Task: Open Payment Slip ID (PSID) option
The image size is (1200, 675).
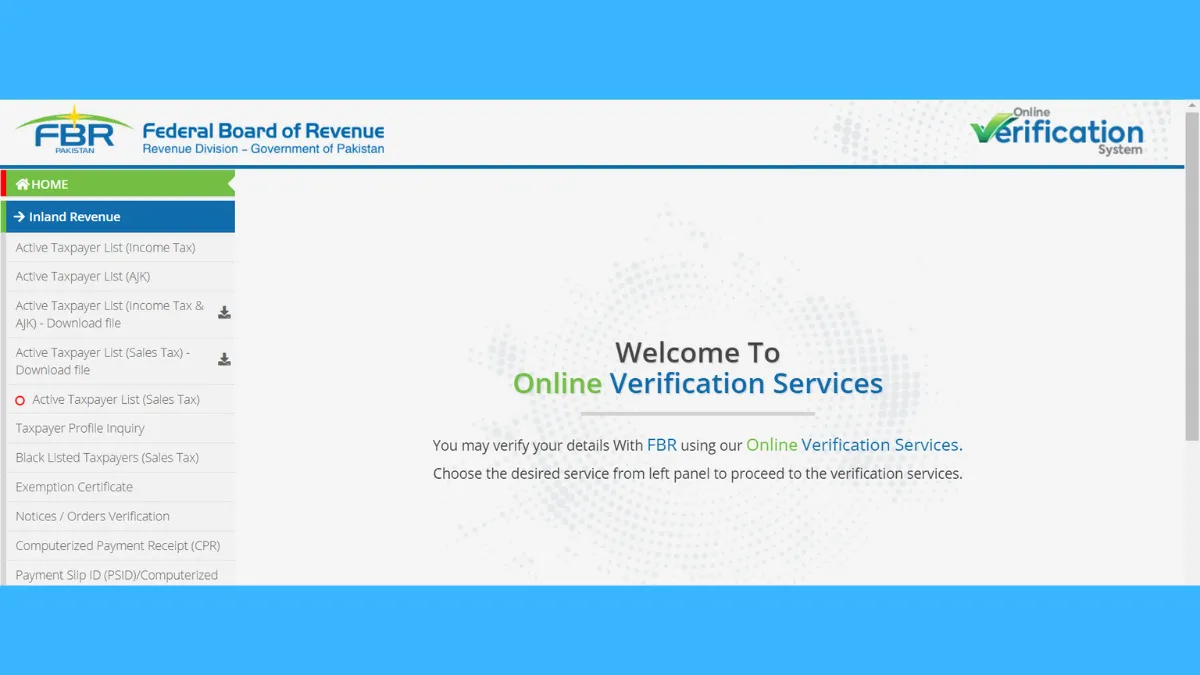Action: coord(116,575)
